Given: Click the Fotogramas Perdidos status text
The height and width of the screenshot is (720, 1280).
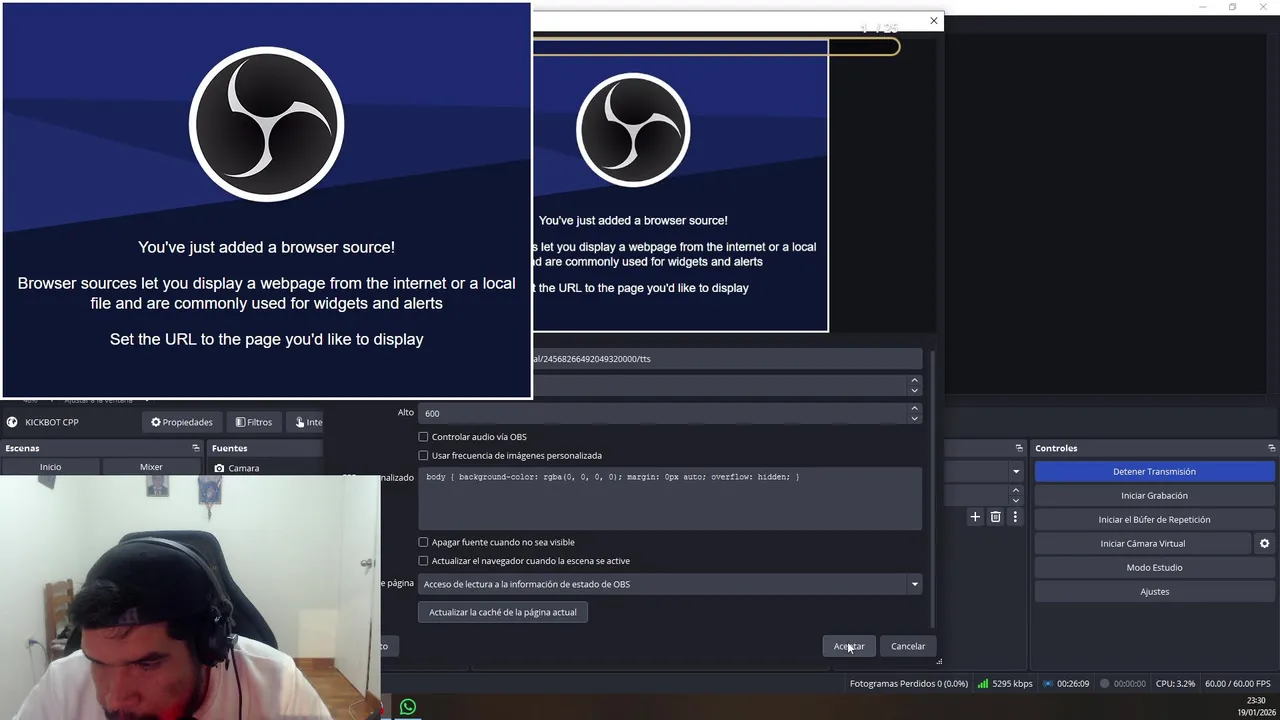Looking at the screenshot, I should (x=909, y=684).
